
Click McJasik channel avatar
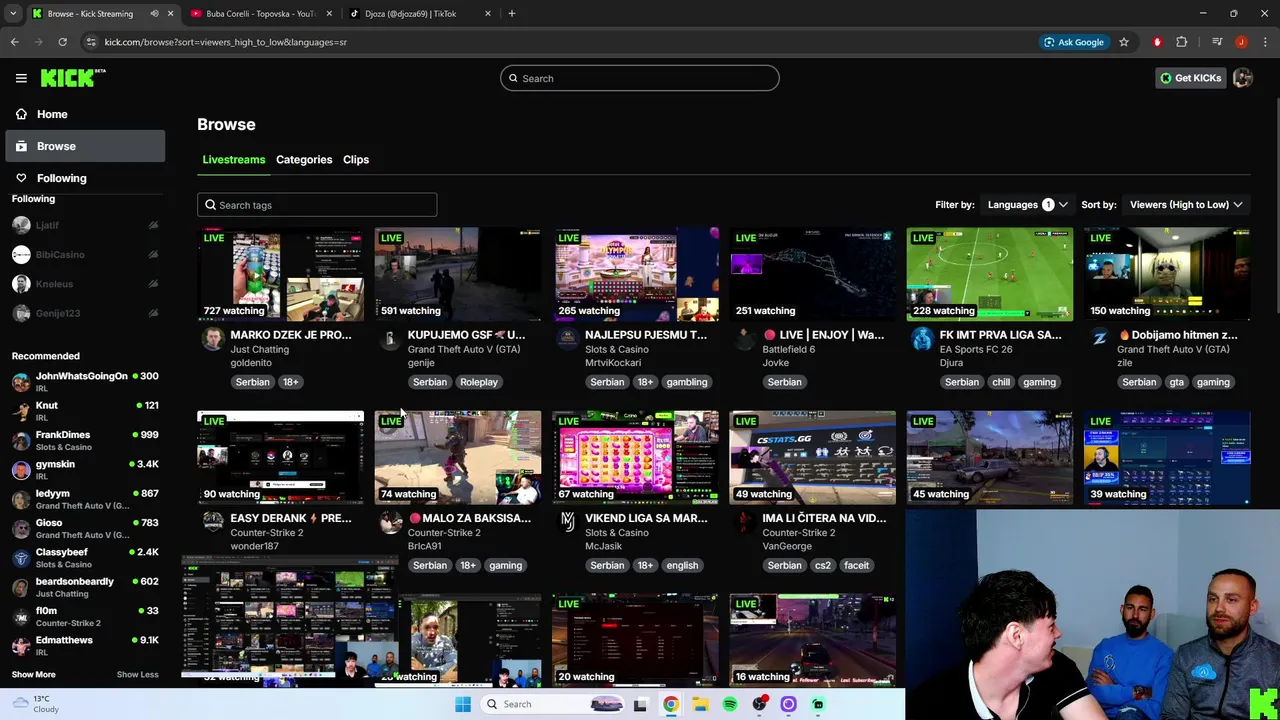[567, 521]
